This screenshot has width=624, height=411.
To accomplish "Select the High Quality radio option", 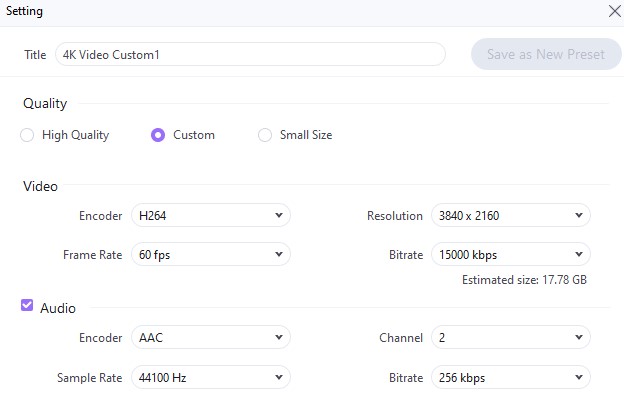I will (x=27, y=135).
